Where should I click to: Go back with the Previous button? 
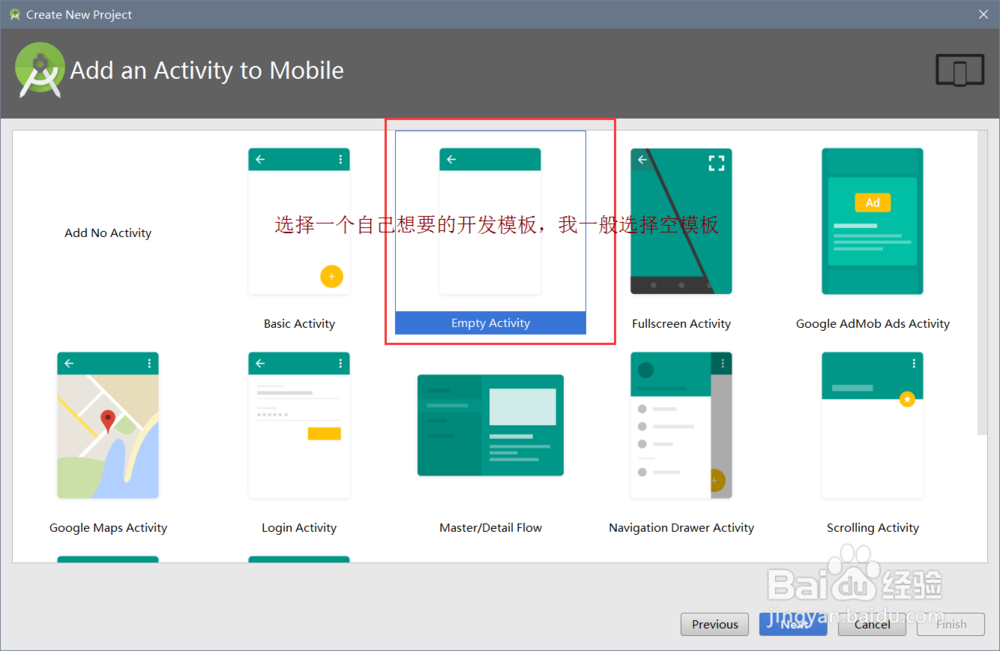pos(714,624)
